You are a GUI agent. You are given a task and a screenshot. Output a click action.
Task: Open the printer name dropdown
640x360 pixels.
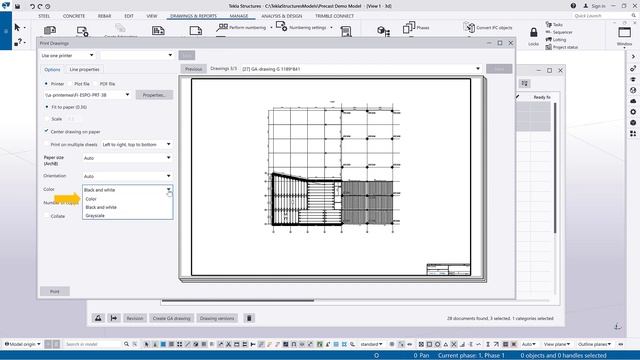coord(87,95)
